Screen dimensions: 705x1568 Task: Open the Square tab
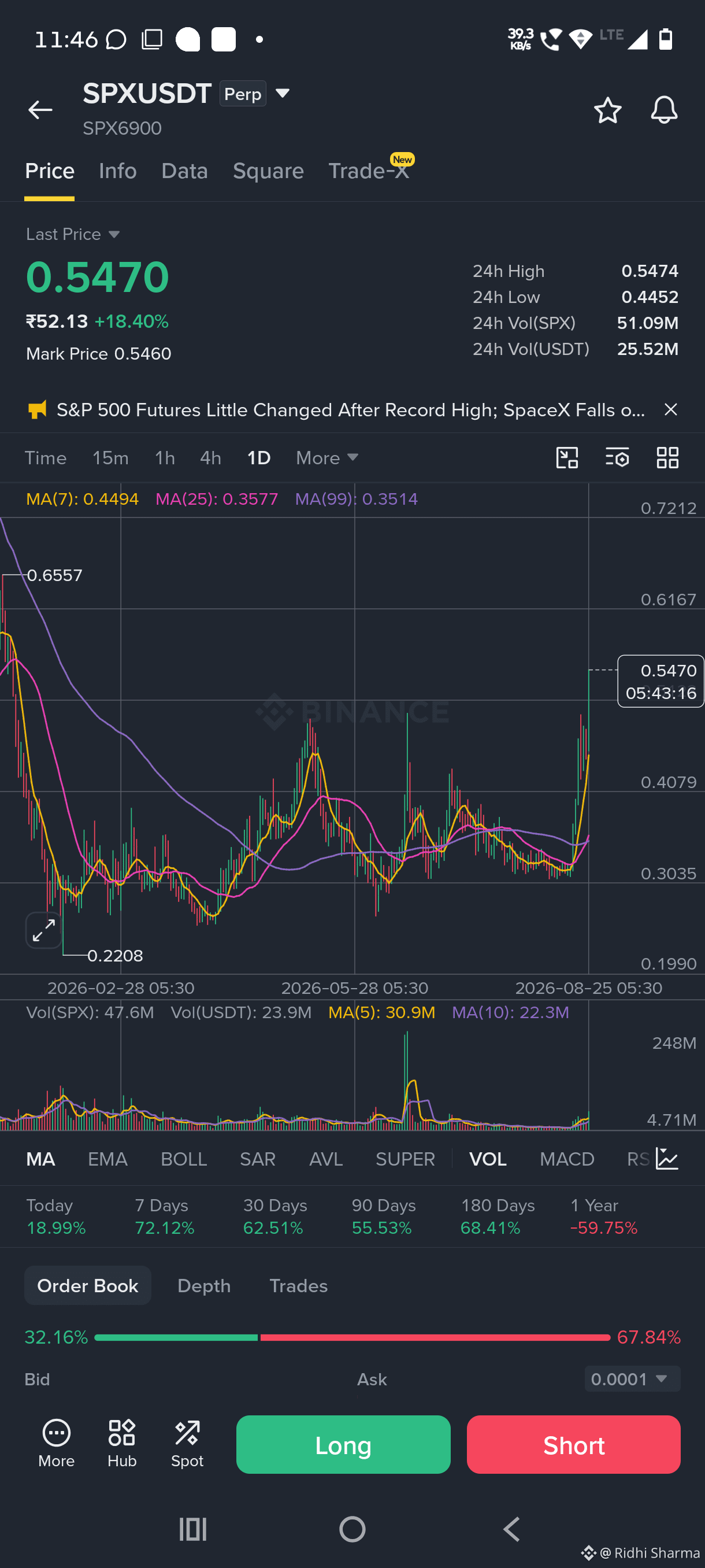(268, 171)
